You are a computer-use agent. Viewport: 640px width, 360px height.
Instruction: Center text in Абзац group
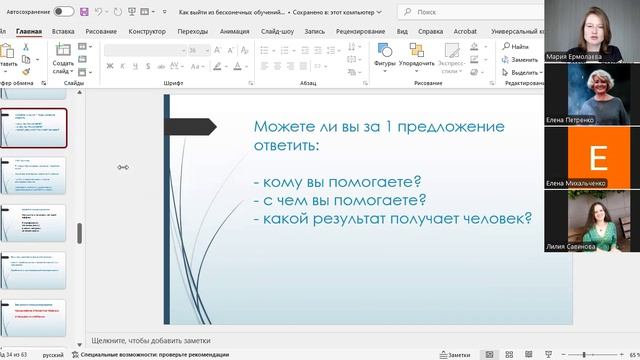click(277, 66)
